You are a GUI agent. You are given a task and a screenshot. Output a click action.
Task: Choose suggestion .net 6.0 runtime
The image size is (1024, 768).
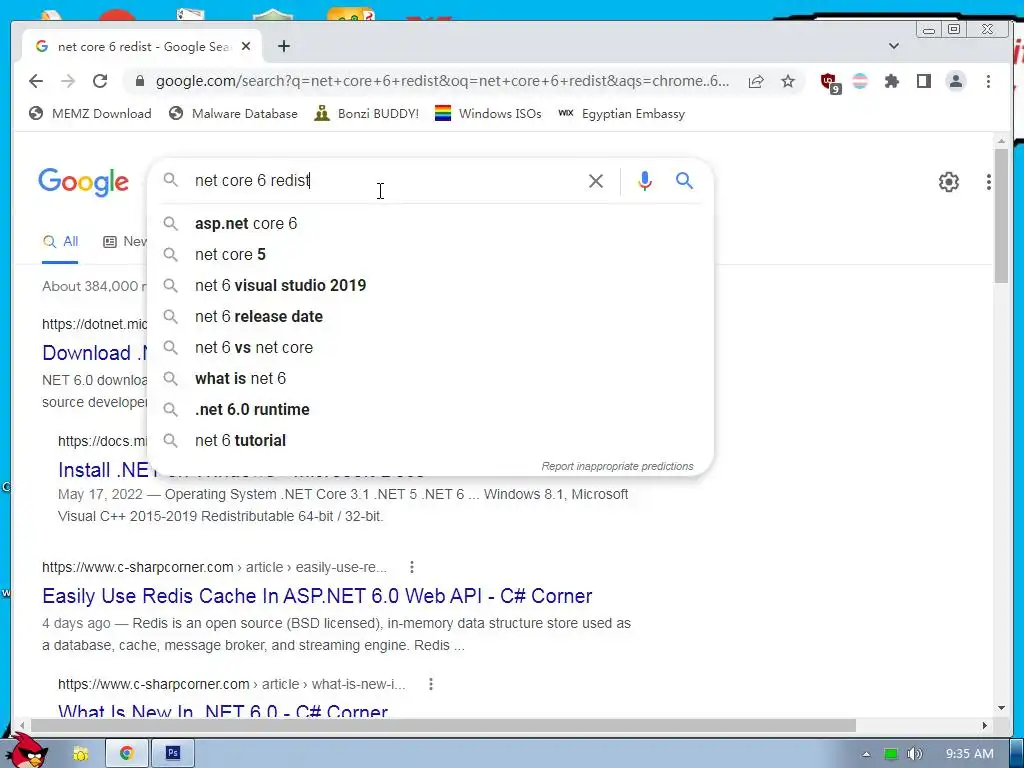click(x=431, y=409)
